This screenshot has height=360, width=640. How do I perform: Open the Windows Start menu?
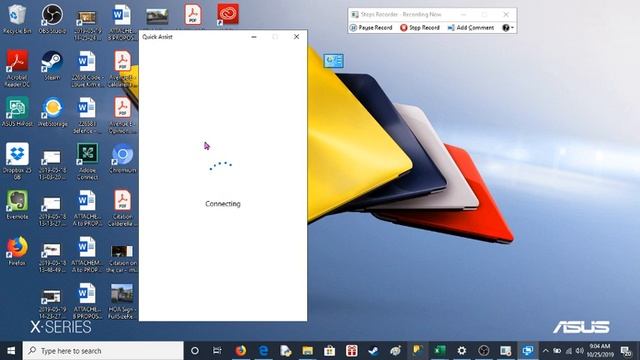tap(11, 351)
